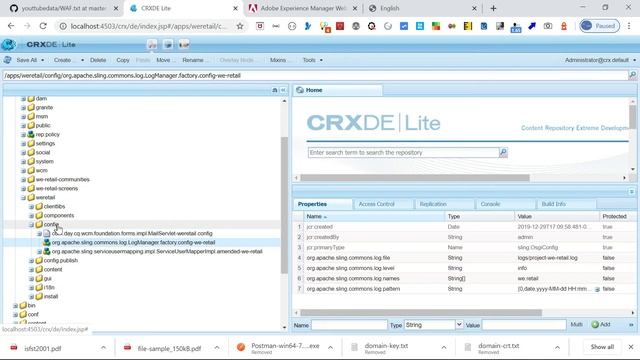Screen dimensions: 640x360
Task: Open isfst2001.pdf download options arrow
Action: (103, 347)
